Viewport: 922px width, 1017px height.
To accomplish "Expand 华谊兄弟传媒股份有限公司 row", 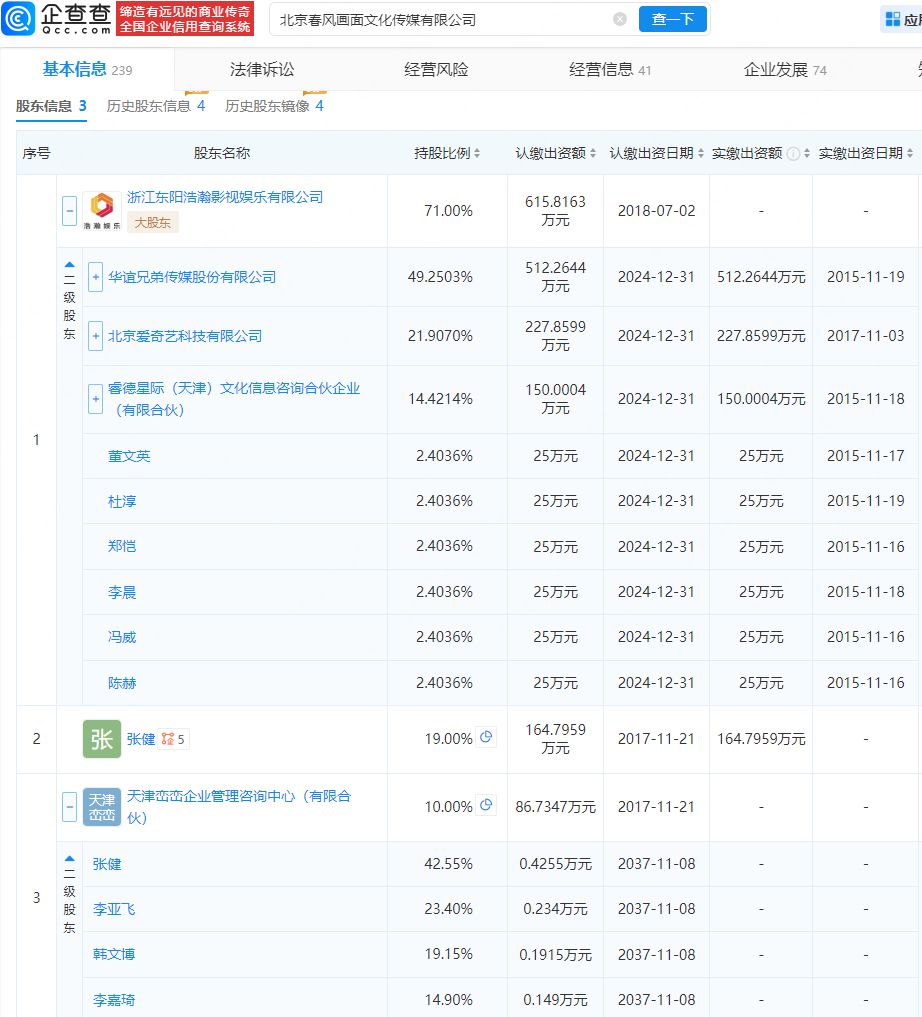I will [x=95, y=277].
